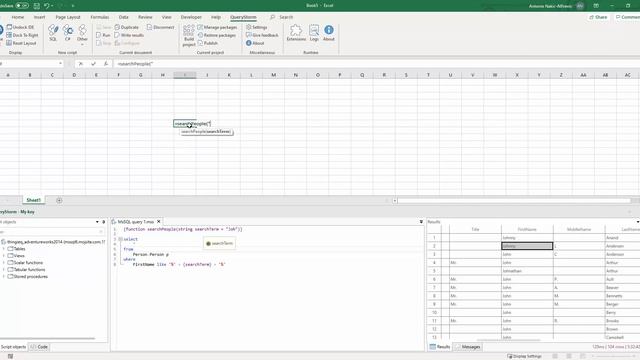Image resolution: width=640 pixels, height=360 pixels.
Task: Collapse the select statement fold marker
Action: pyautogui.click(x=120, y=239)
